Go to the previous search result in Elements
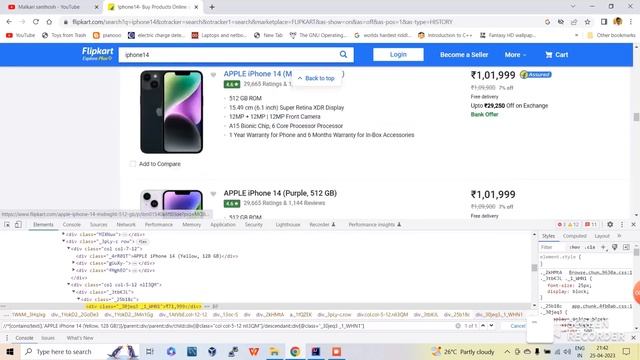The image size is (640, 360). pyautogui.click(x=483, y=326)
